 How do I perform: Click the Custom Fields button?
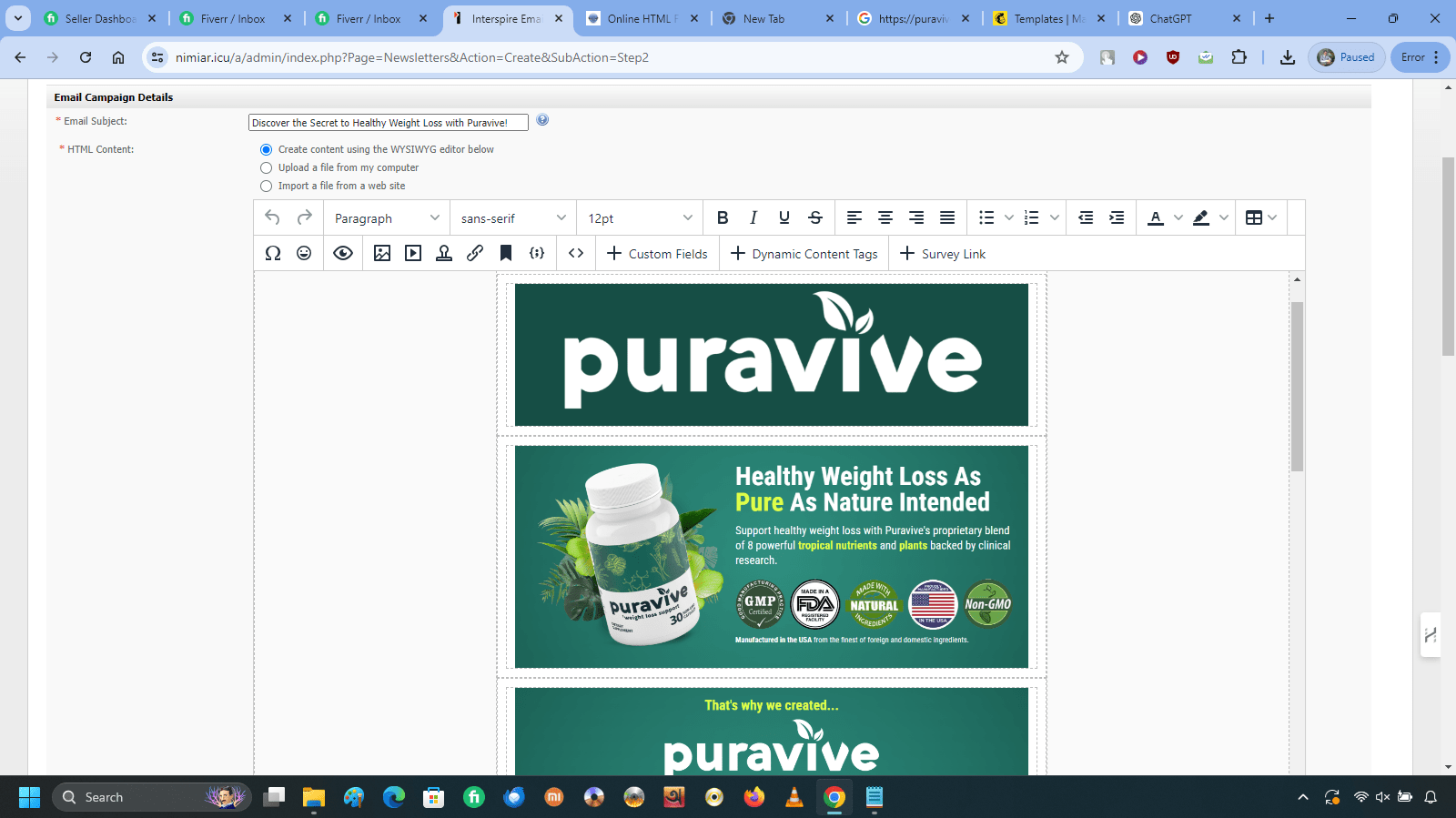coord(657,254)
